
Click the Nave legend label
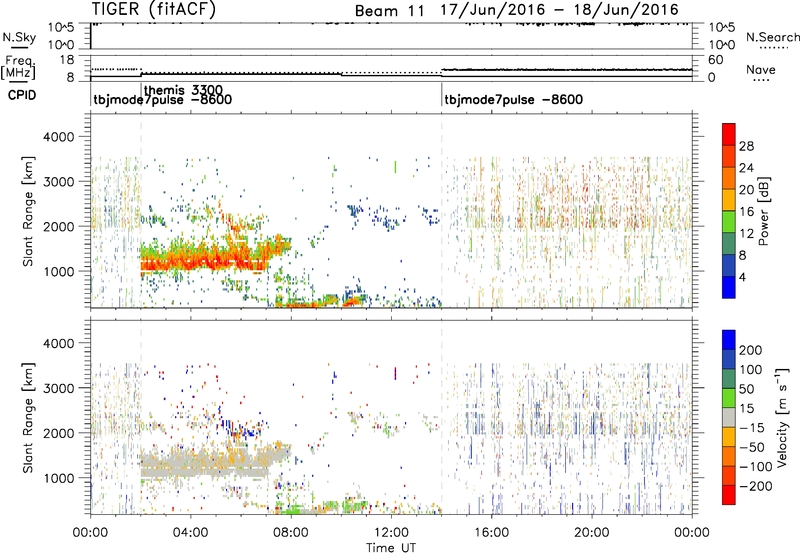tap(761, 69)
